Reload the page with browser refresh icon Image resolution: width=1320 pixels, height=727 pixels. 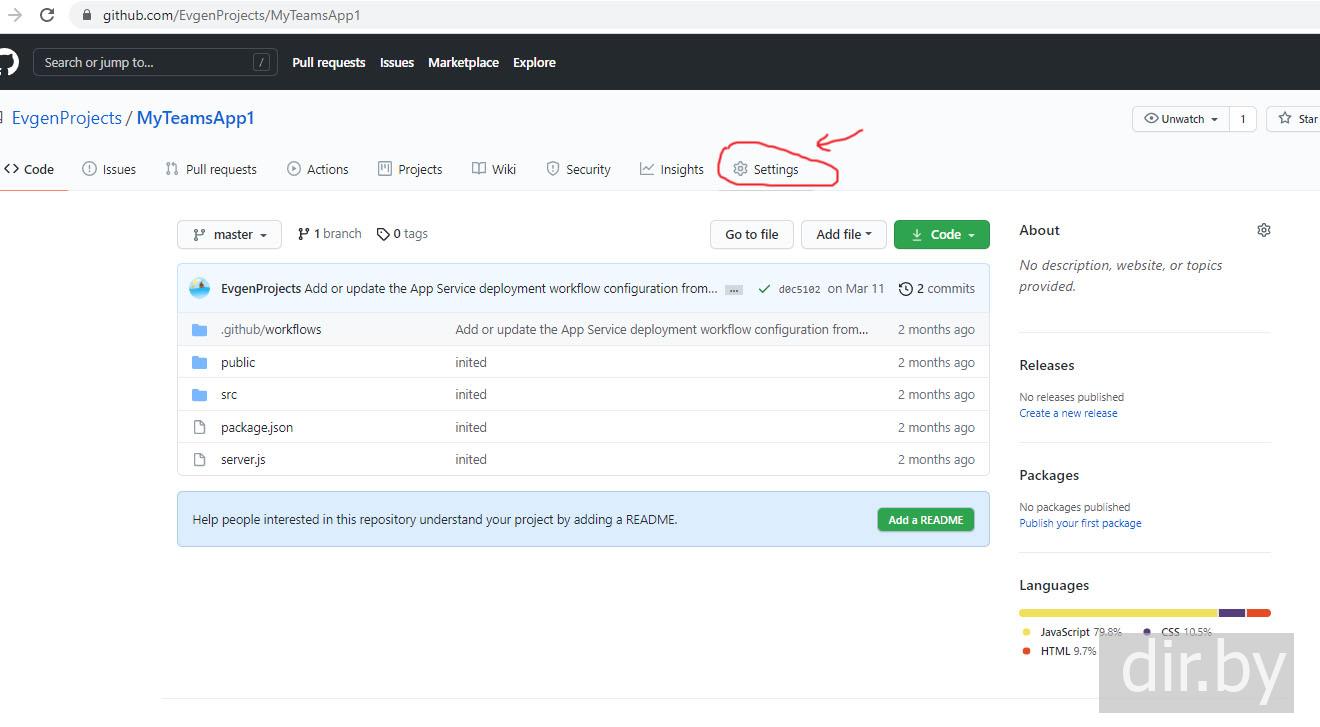tap(47, 15)
